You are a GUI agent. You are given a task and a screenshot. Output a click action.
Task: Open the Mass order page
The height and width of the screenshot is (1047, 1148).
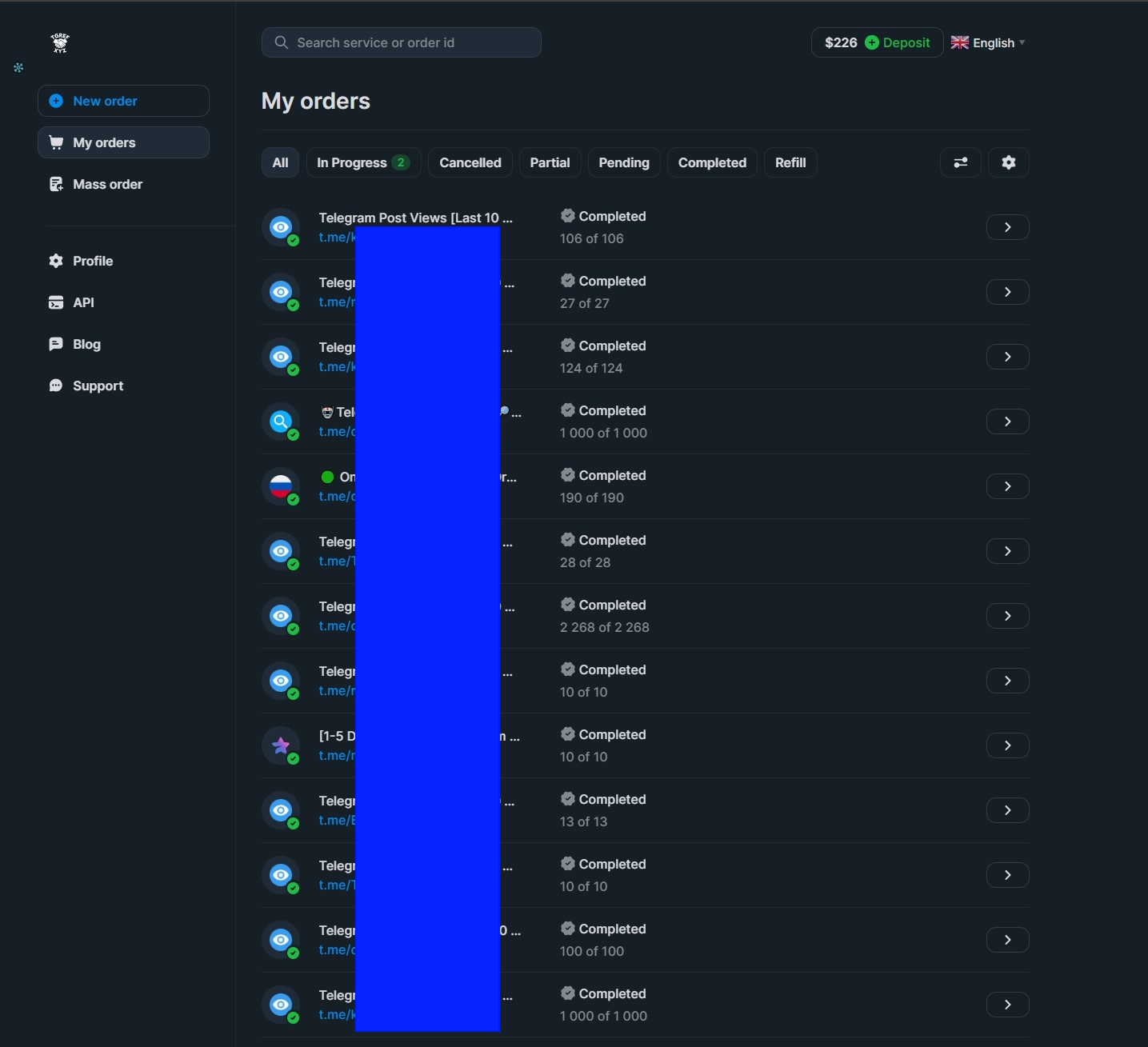[107, 184]
